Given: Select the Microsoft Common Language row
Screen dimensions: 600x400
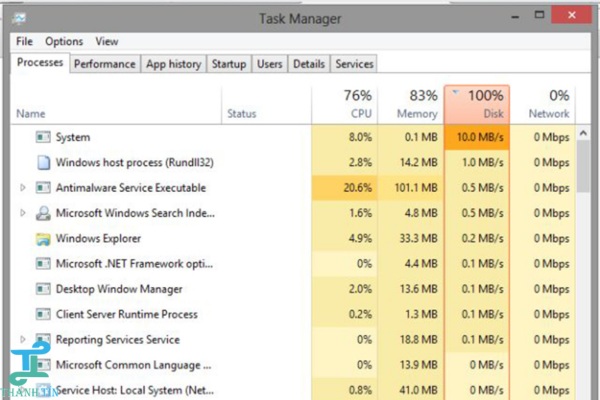Looking at the screenshot, I should pos(293,364).
